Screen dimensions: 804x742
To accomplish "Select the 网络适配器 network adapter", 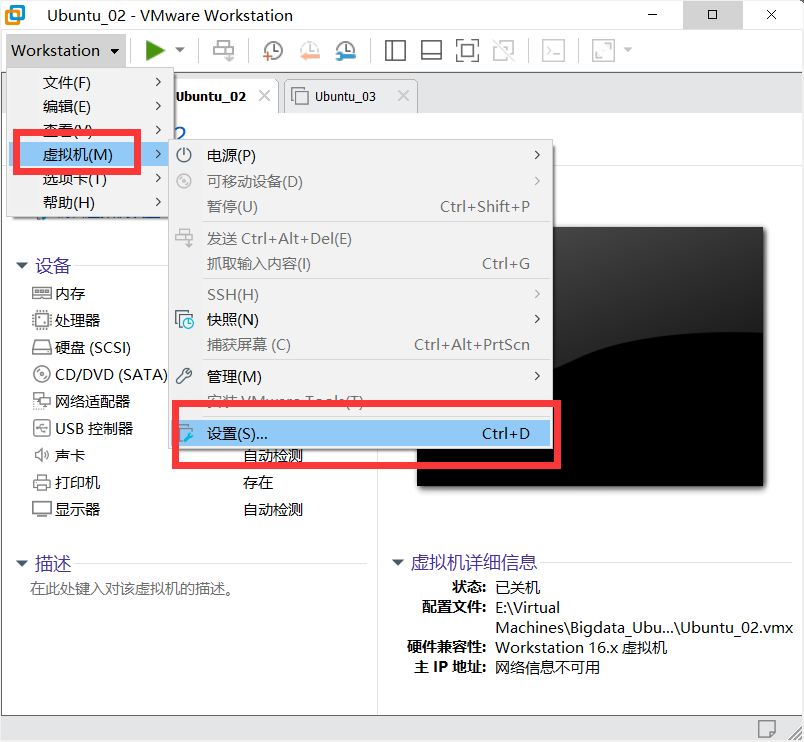I will [81, 402].
